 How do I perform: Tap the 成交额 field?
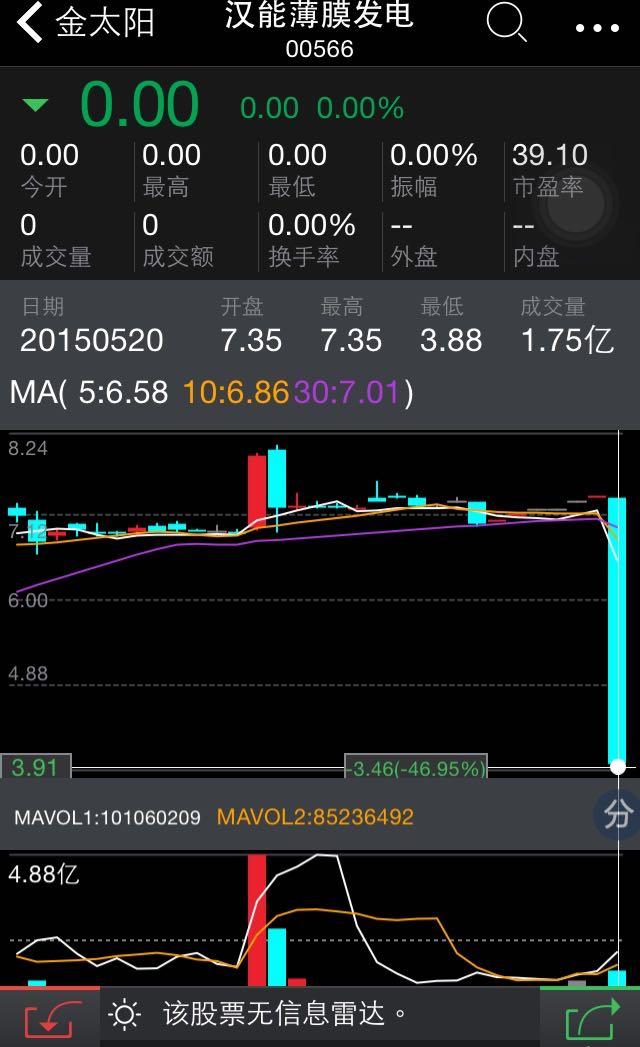178,241
